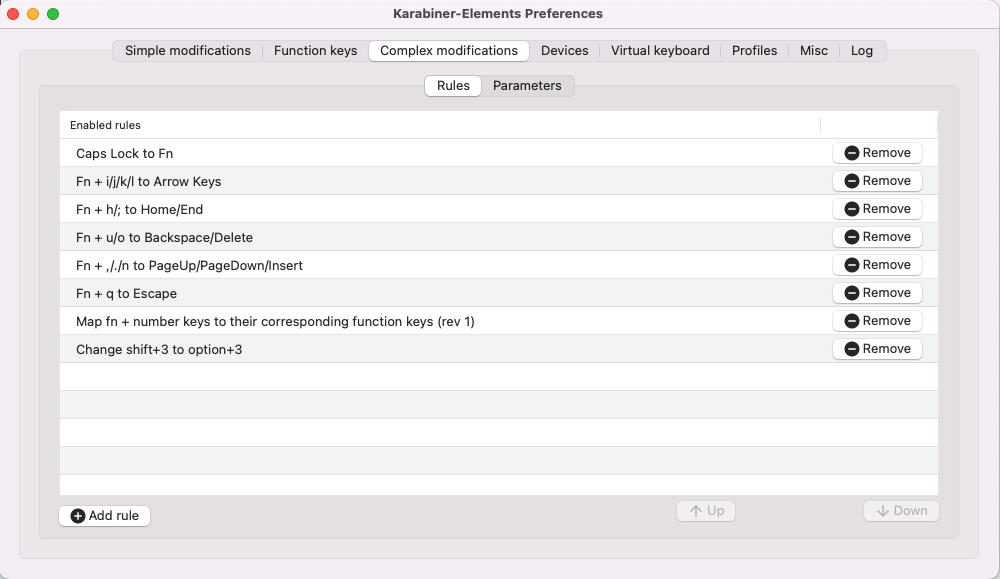Maximize window with the green button

pos(54,14)
